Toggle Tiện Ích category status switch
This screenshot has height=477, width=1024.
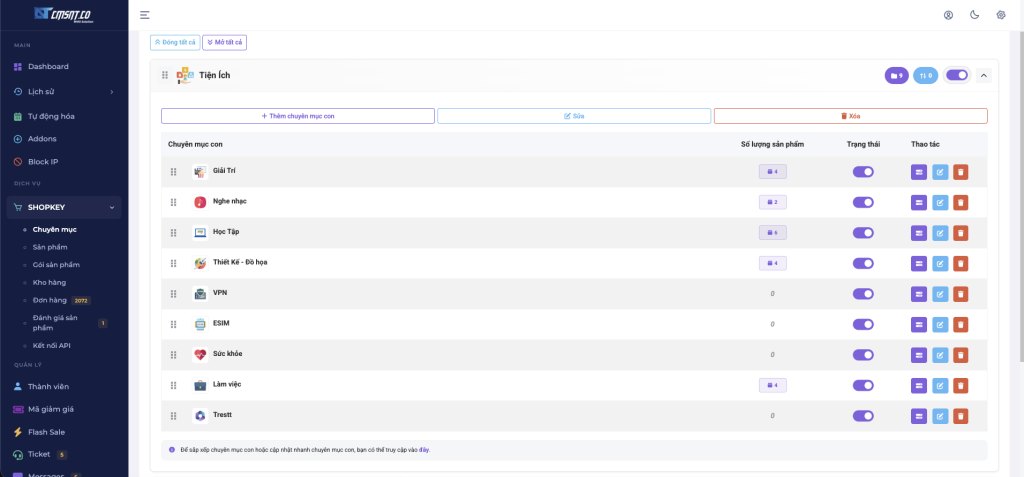pyautogui.click(x=957, y=75)
